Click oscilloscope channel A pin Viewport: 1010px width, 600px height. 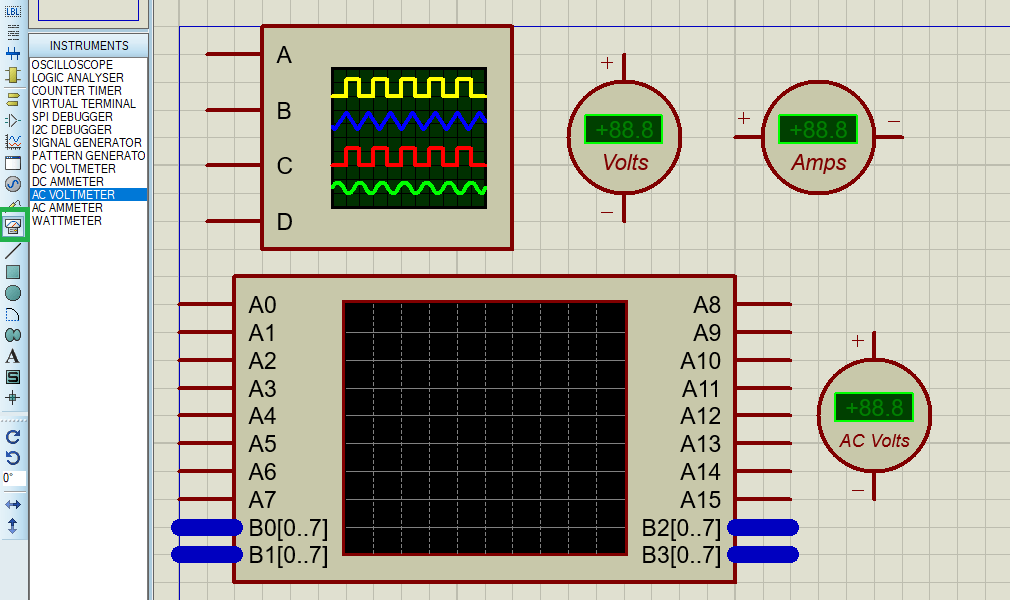[233, 54]
